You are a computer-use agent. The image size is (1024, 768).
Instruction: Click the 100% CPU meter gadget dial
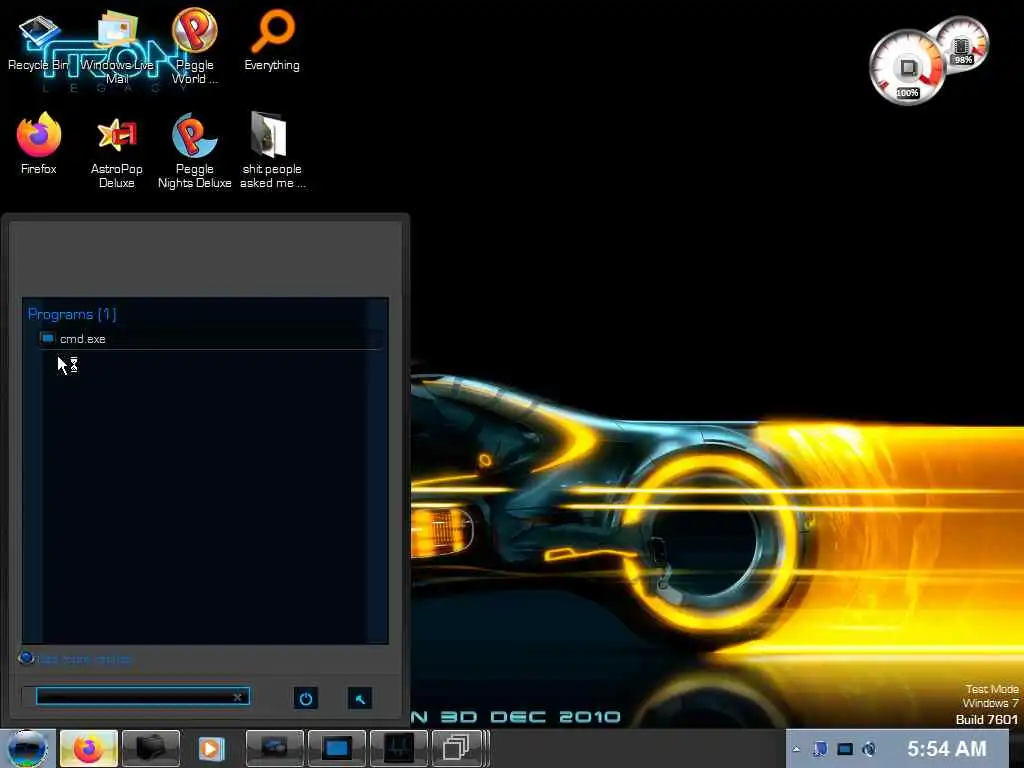(x=906, y=68)
